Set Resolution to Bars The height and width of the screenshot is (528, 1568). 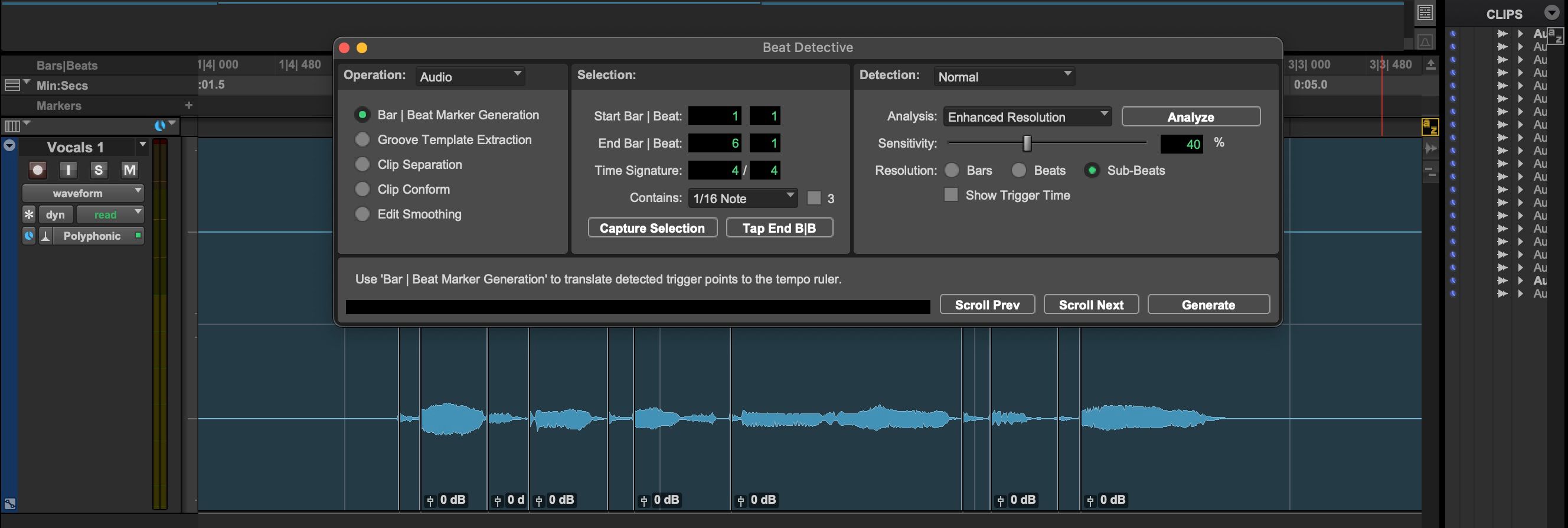pos(952,171)
